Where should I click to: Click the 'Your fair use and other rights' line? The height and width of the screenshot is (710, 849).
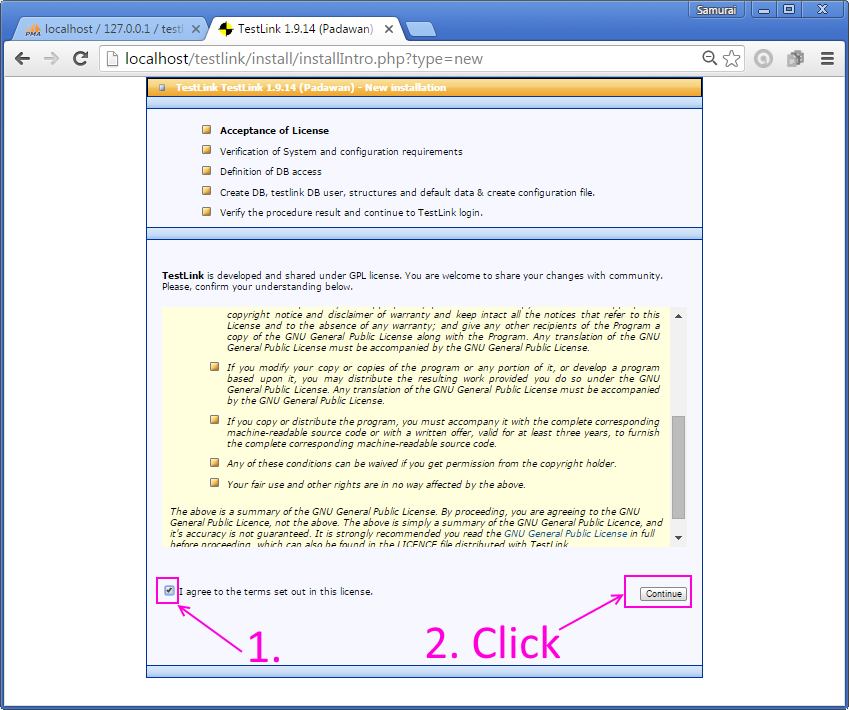[376, 484]
